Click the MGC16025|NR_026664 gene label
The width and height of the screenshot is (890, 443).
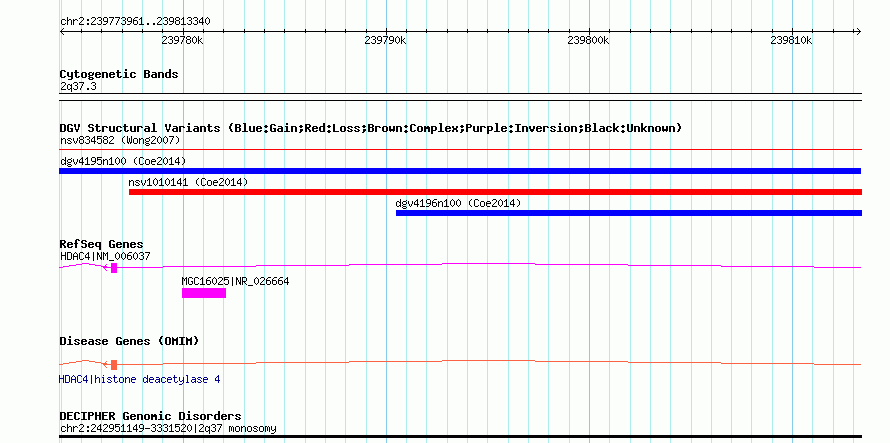(x=235, y=281)
